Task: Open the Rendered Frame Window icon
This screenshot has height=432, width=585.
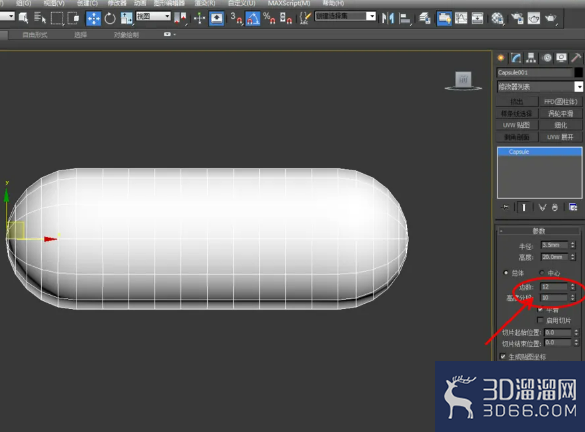Action: tap(534, 18)
